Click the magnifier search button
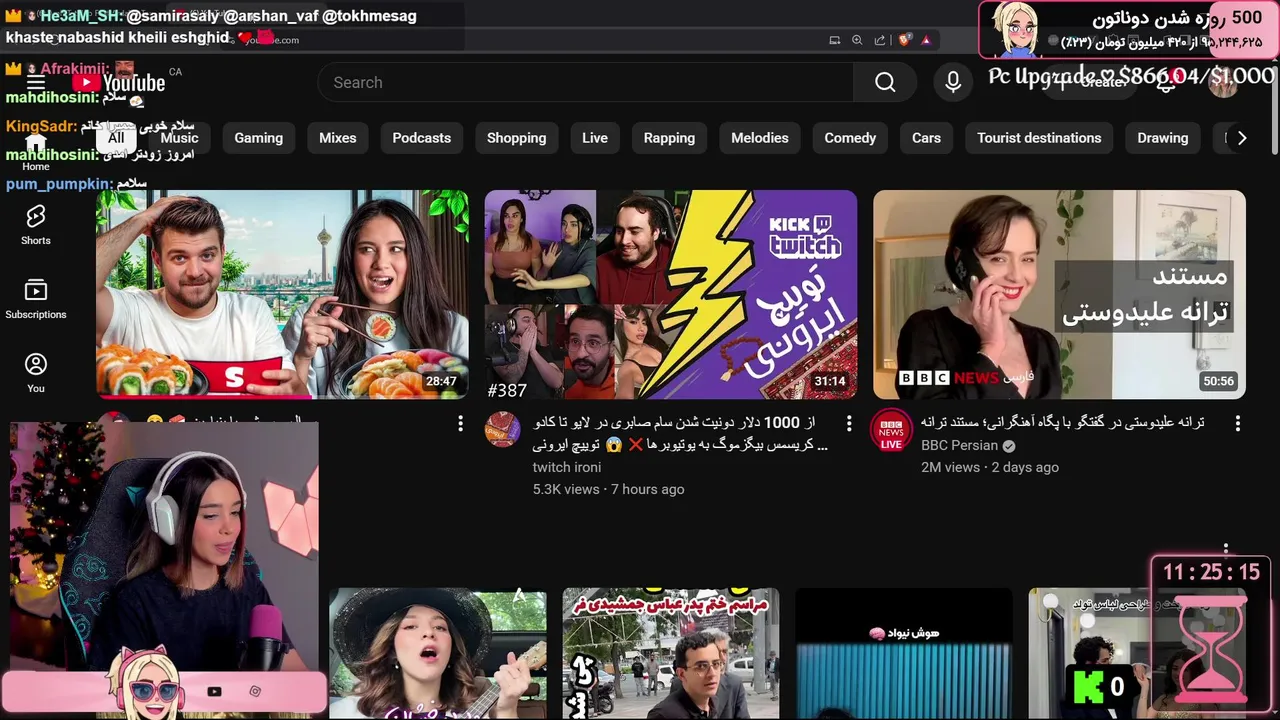The width and height of the screenshot is (1280, 720). click(885, 82)
